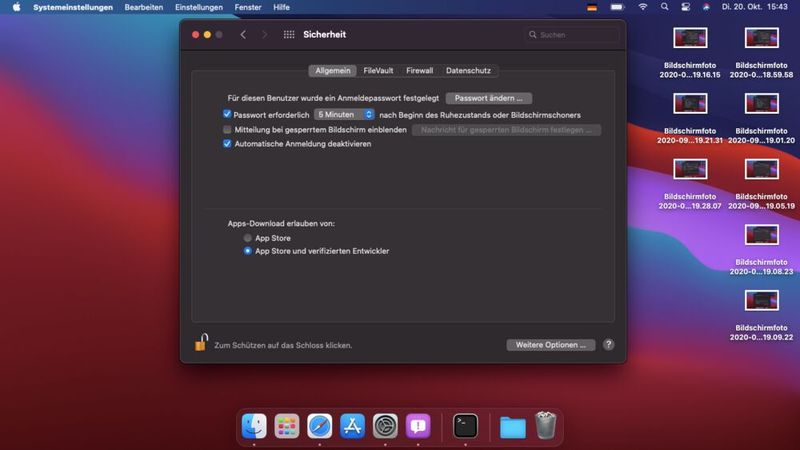Open the Hilfe menu

[281, 7]
